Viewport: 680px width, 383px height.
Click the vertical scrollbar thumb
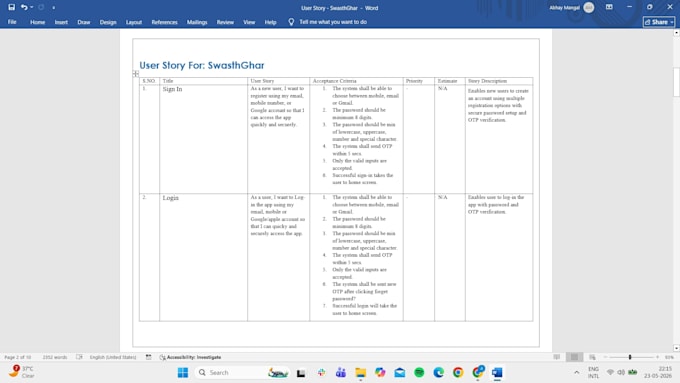[676, 82]
